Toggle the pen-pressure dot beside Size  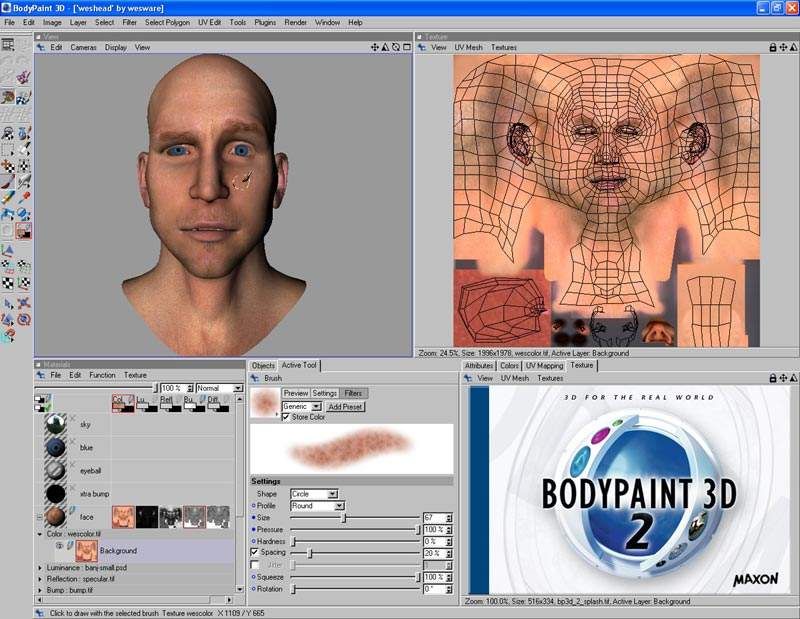(254, 517)
